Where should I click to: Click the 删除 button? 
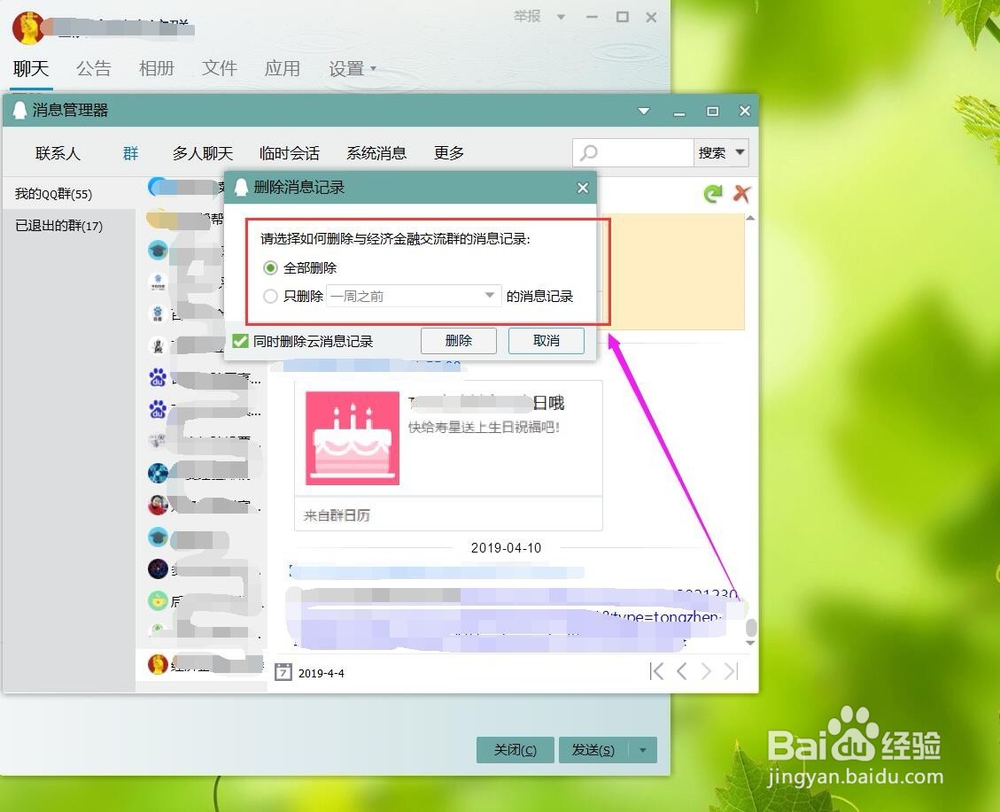tap(458, 340)
